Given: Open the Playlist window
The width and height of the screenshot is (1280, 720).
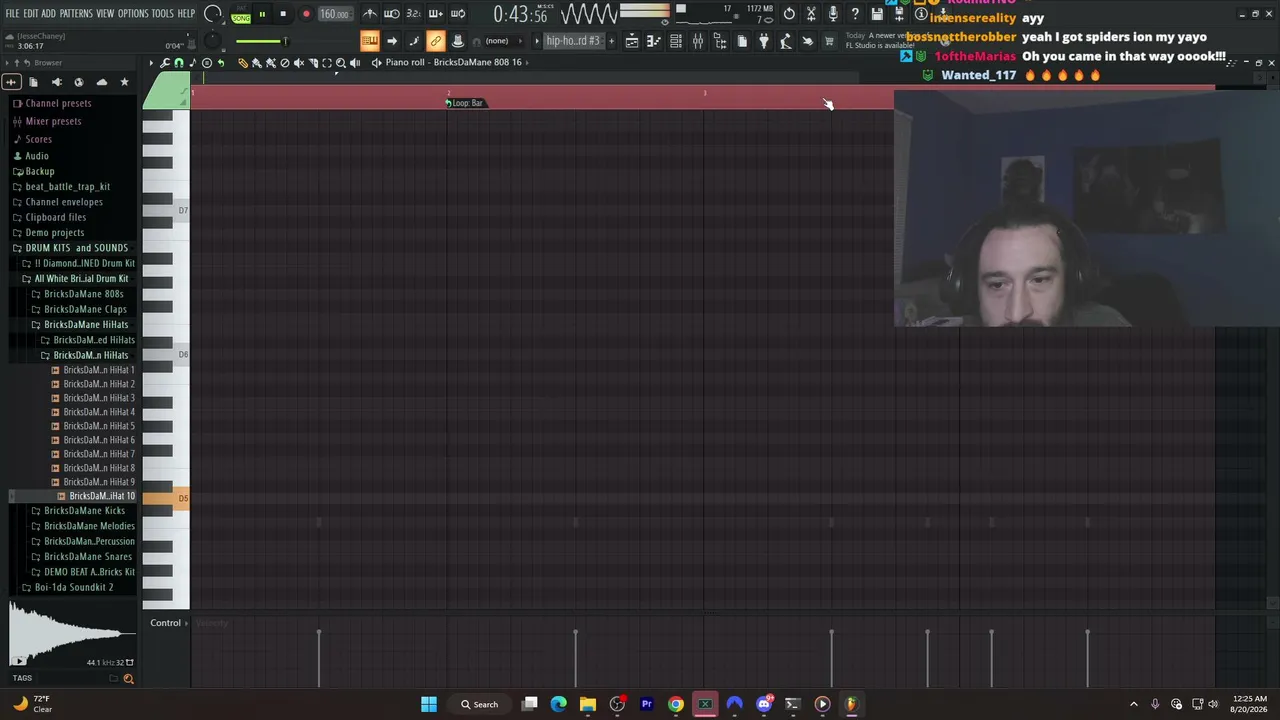Looking at the screenshot, I should (x=632, y=41).
